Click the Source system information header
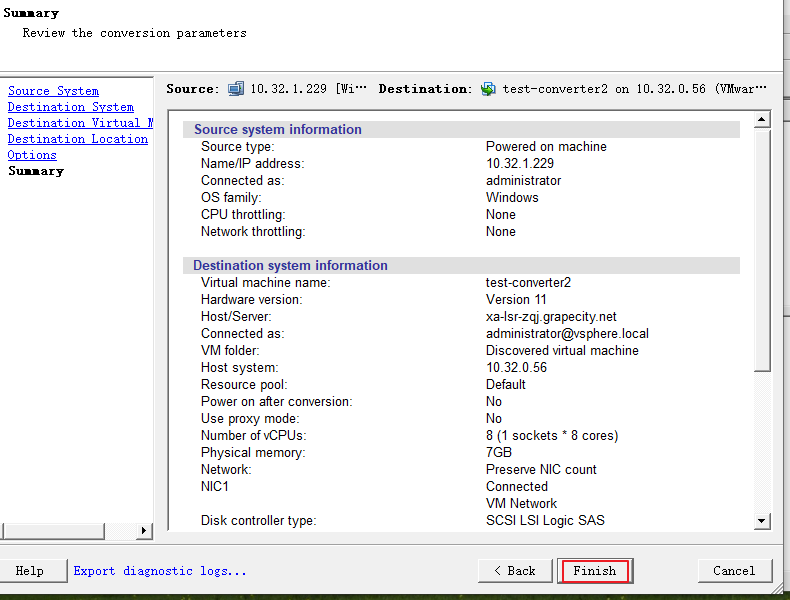 point(278,129)
